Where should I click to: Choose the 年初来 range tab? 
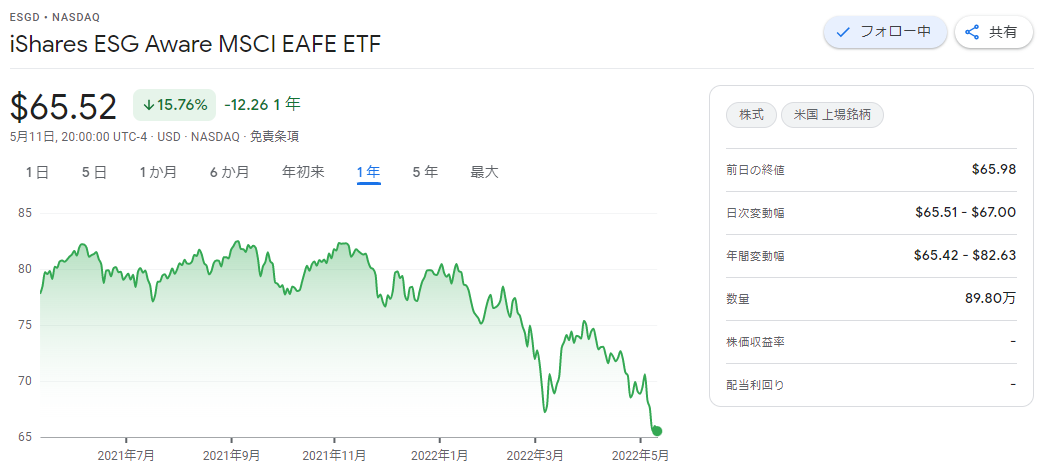[x=303, y=172]
